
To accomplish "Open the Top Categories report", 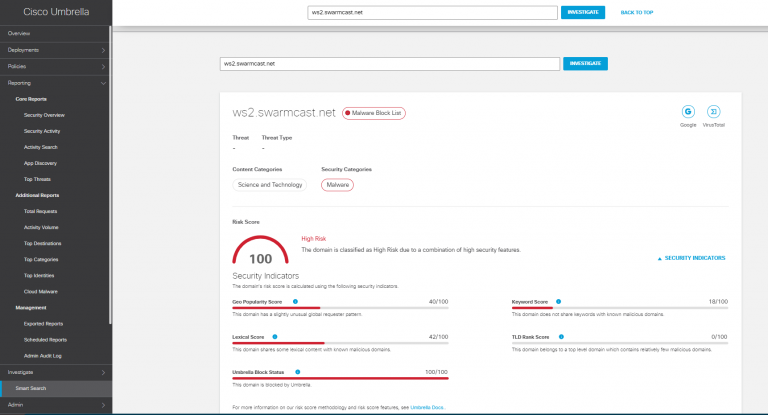I will tap(41, 260).
